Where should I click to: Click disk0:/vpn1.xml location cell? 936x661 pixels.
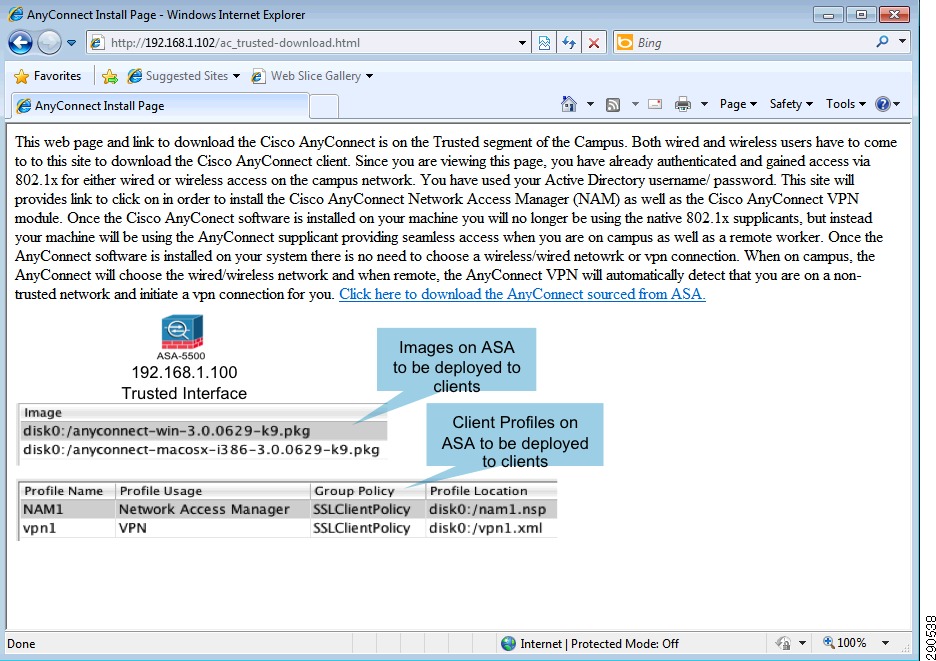(491, 528)
